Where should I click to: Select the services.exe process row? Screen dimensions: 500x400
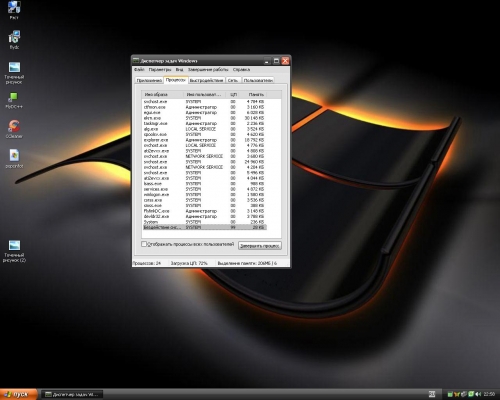tap(204, 189)
